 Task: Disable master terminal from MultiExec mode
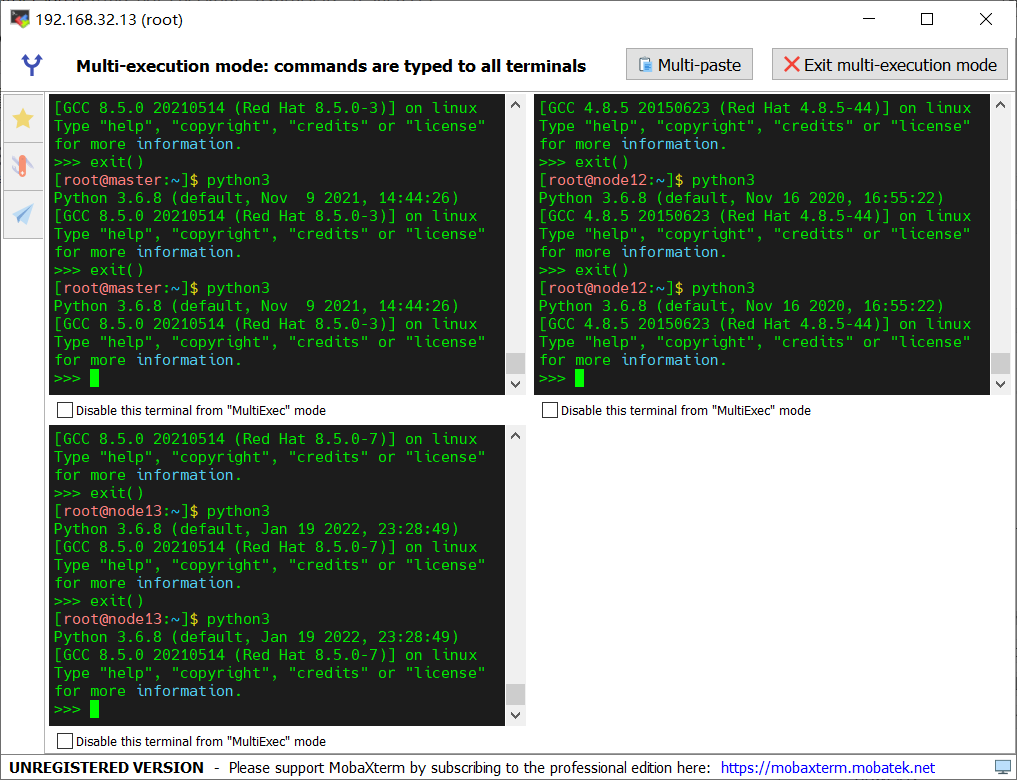pos(65,410)
